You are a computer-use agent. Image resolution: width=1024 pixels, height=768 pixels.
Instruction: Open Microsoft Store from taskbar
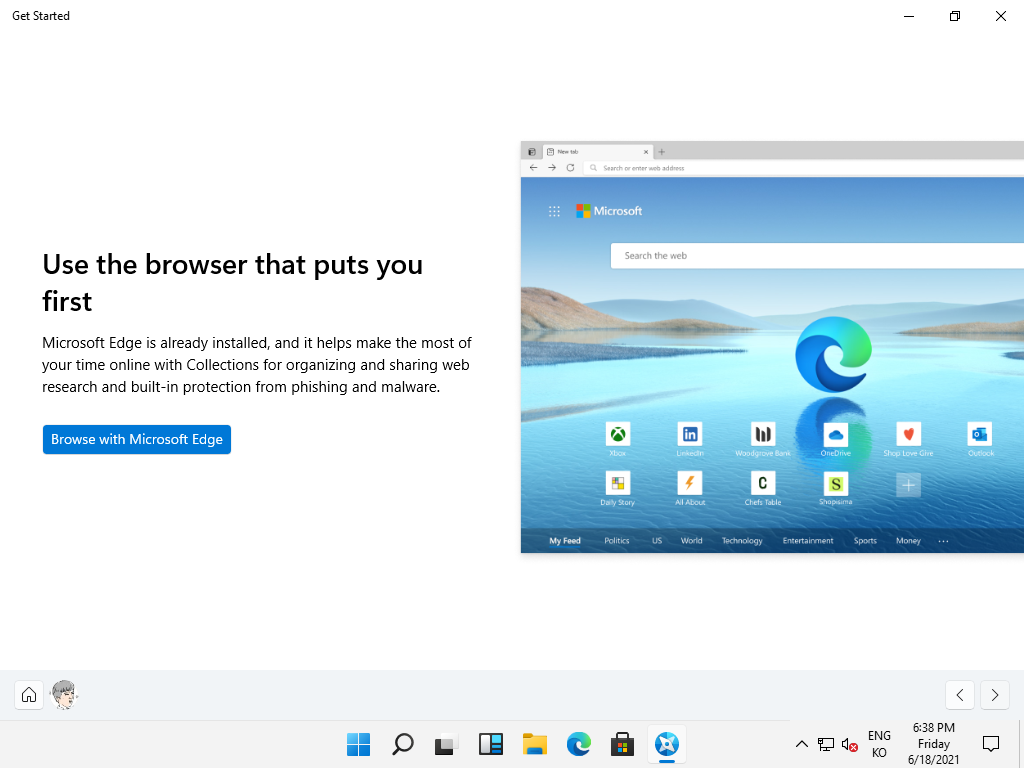tap(622, 744)
